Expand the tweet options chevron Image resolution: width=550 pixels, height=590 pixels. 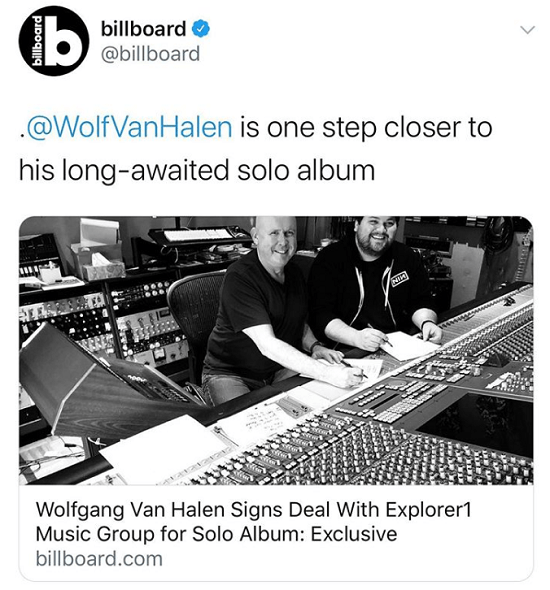click(529, 30)
